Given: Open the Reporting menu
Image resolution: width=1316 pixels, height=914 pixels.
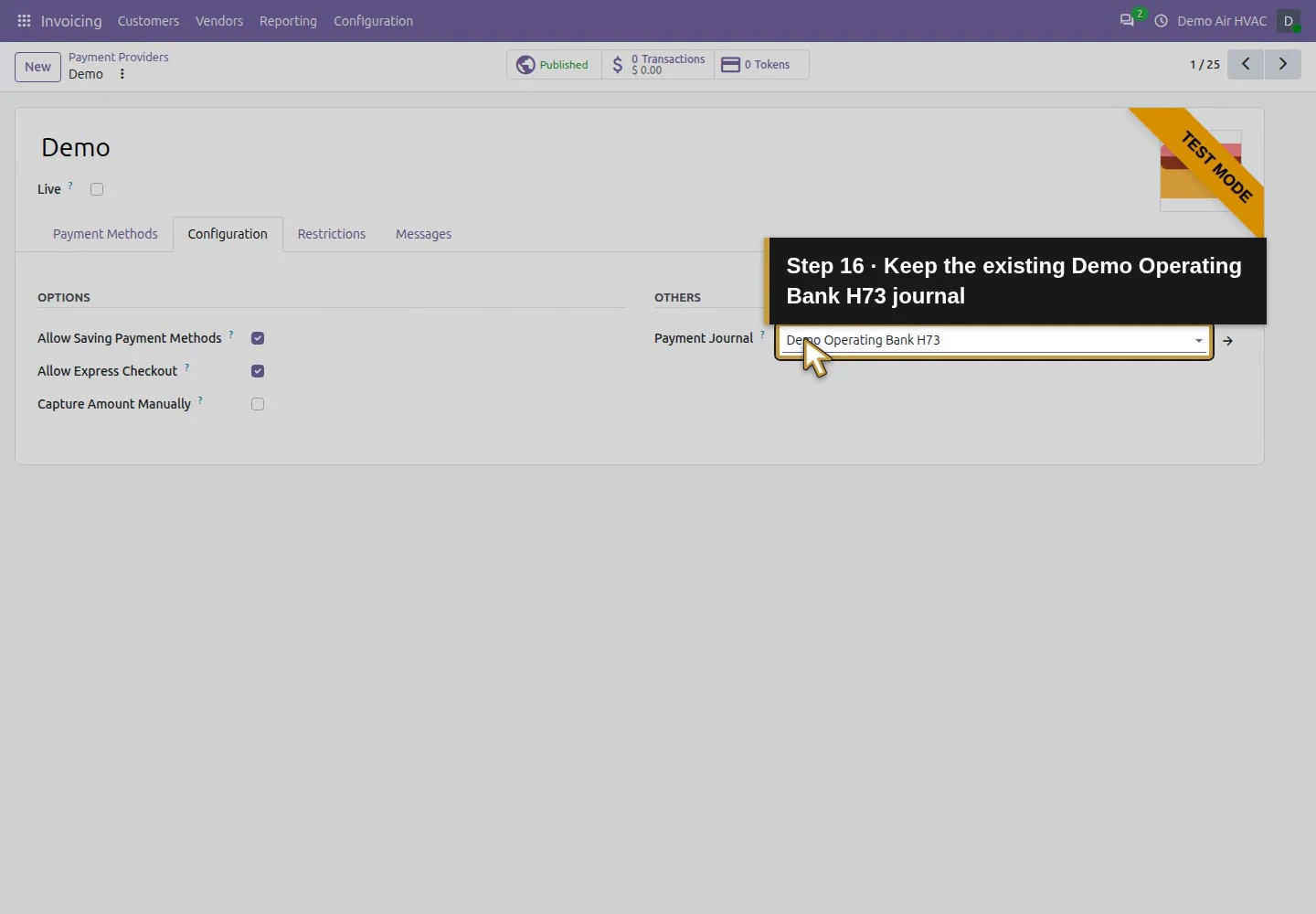Looking at the screenshot, I should click(288, 21).
